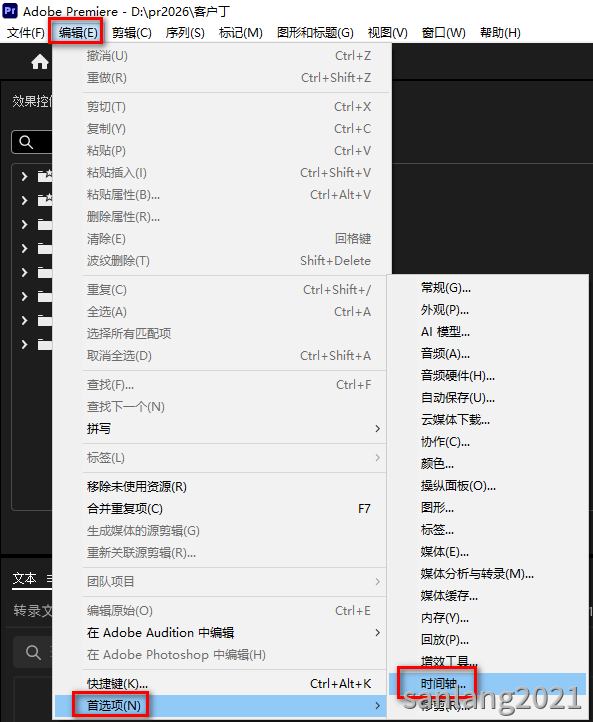This screenshot has height=722, width=593.
Task: Open 常规(G)... preferences
Action: tap(488, 288)
